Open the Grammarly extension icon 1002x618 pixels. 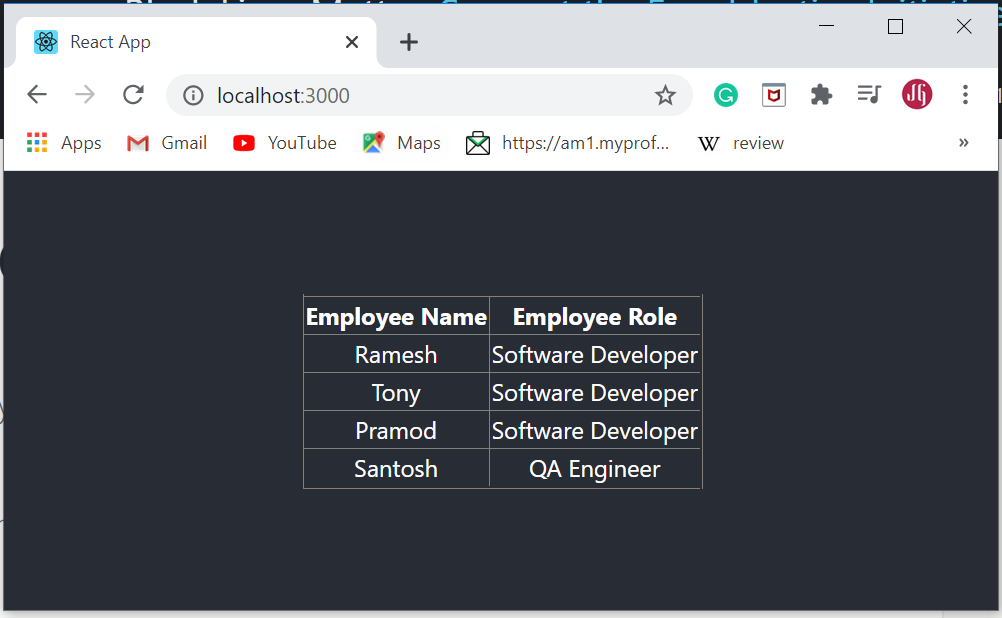tap(725, 95)
